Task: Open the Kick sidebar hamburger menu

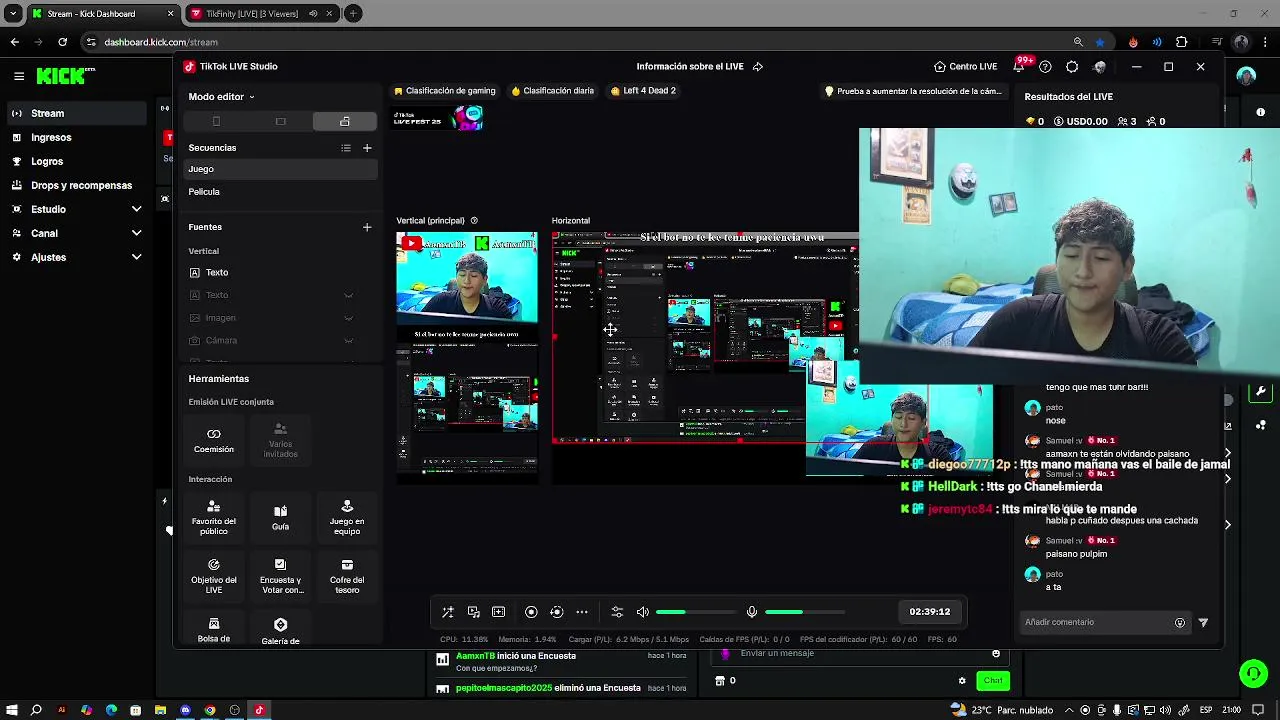Action: (19, 76)
